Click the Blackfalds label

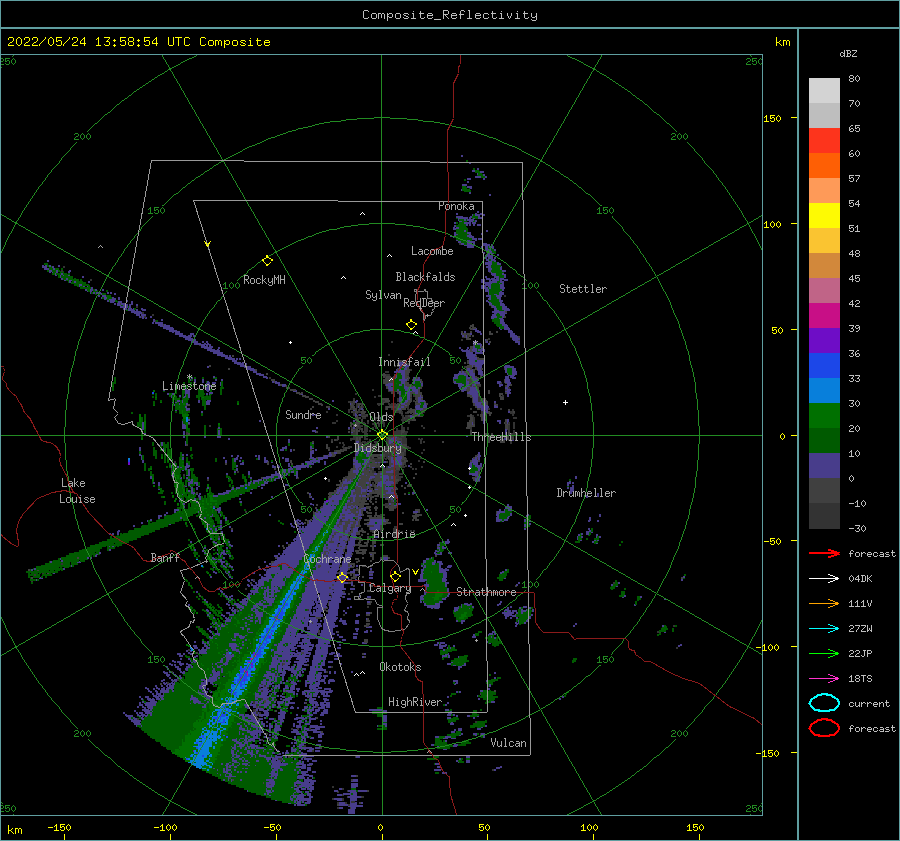425,277
